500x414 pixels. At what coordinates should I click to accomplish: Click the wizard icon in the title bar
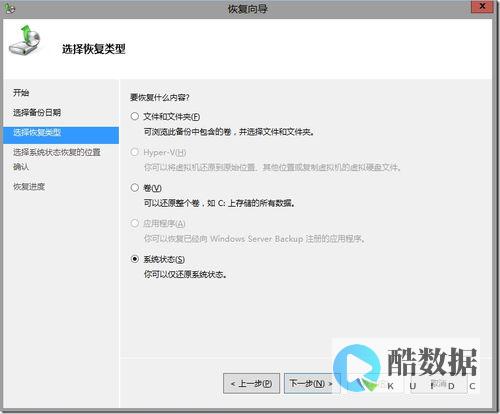coord(10,9)
